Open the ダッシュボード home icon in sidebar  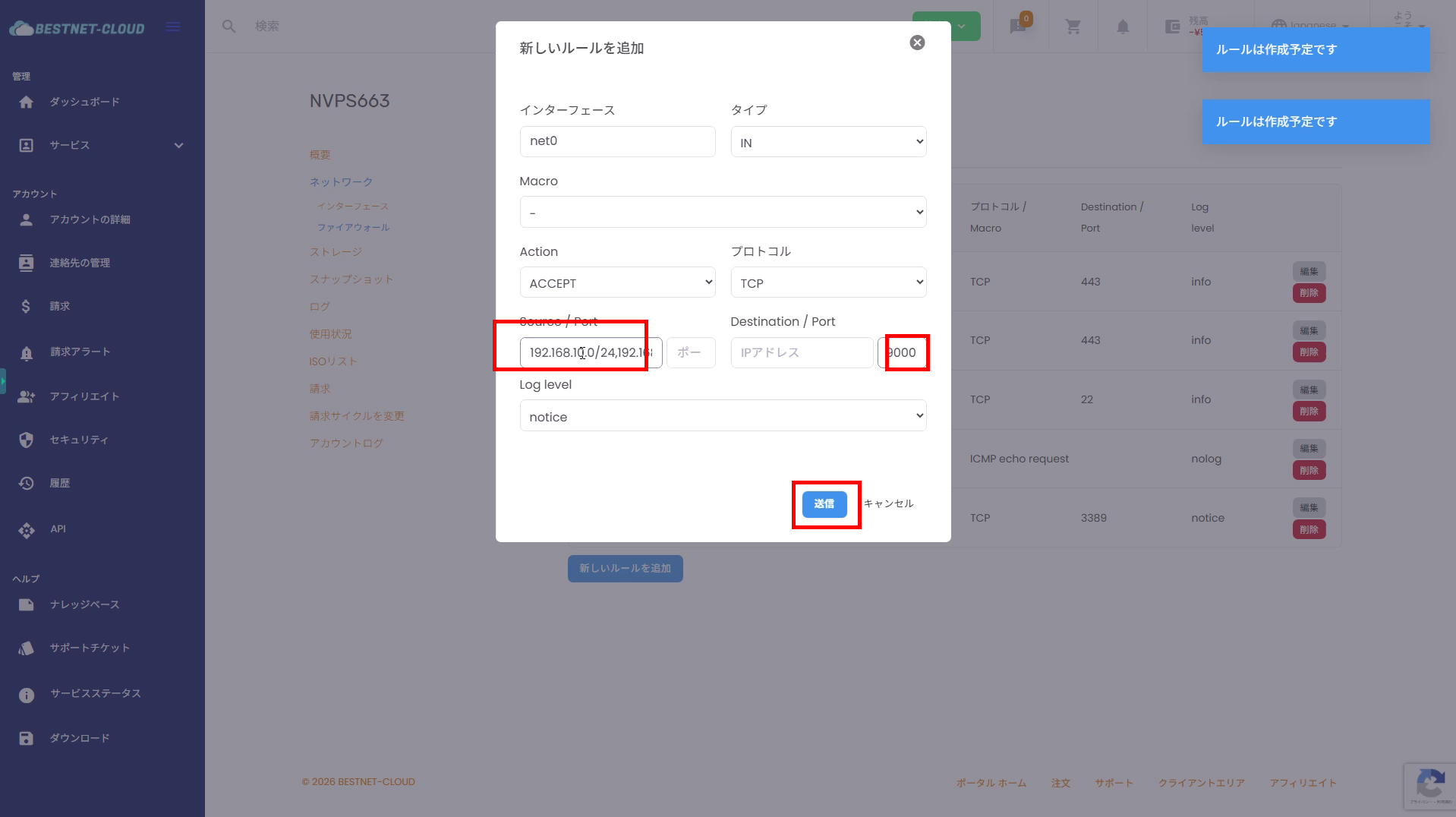(x=27, y=102)
